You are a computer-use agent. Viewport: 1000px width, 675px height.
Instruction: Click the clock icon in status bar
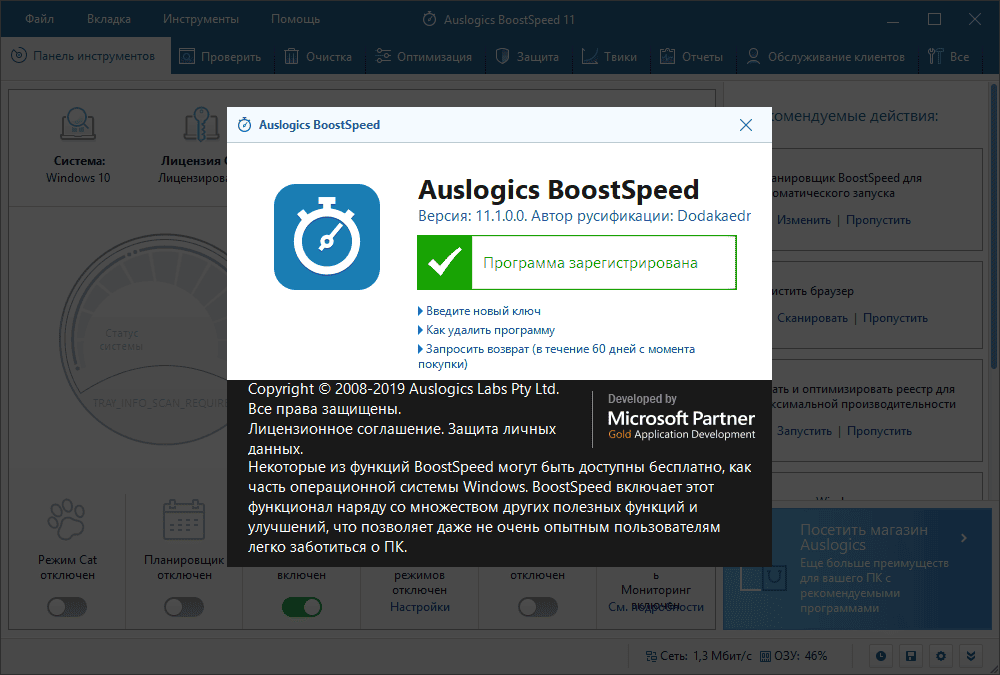[x=881, y=656]
